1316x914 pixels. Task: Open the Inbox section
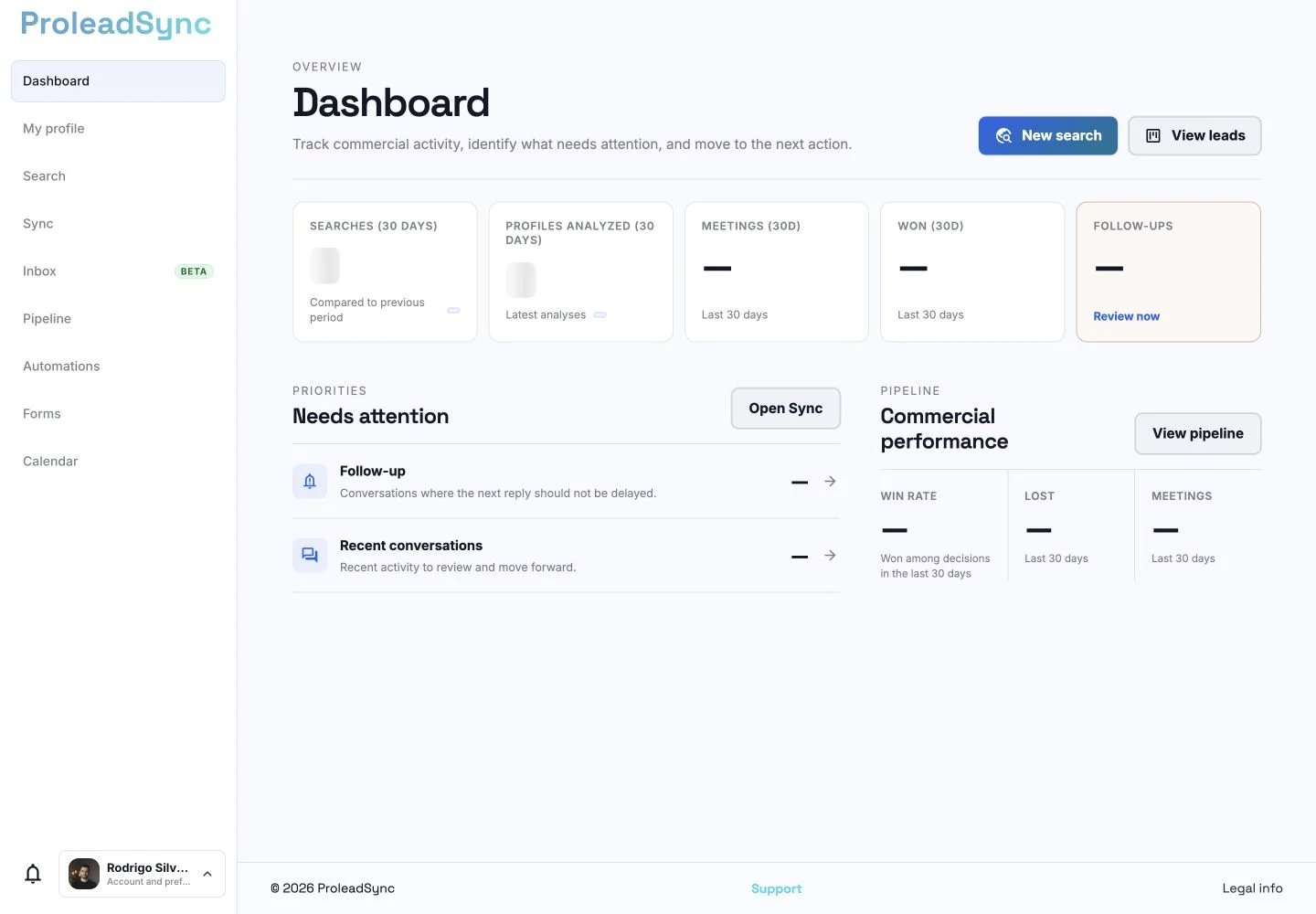pos(118,271)
